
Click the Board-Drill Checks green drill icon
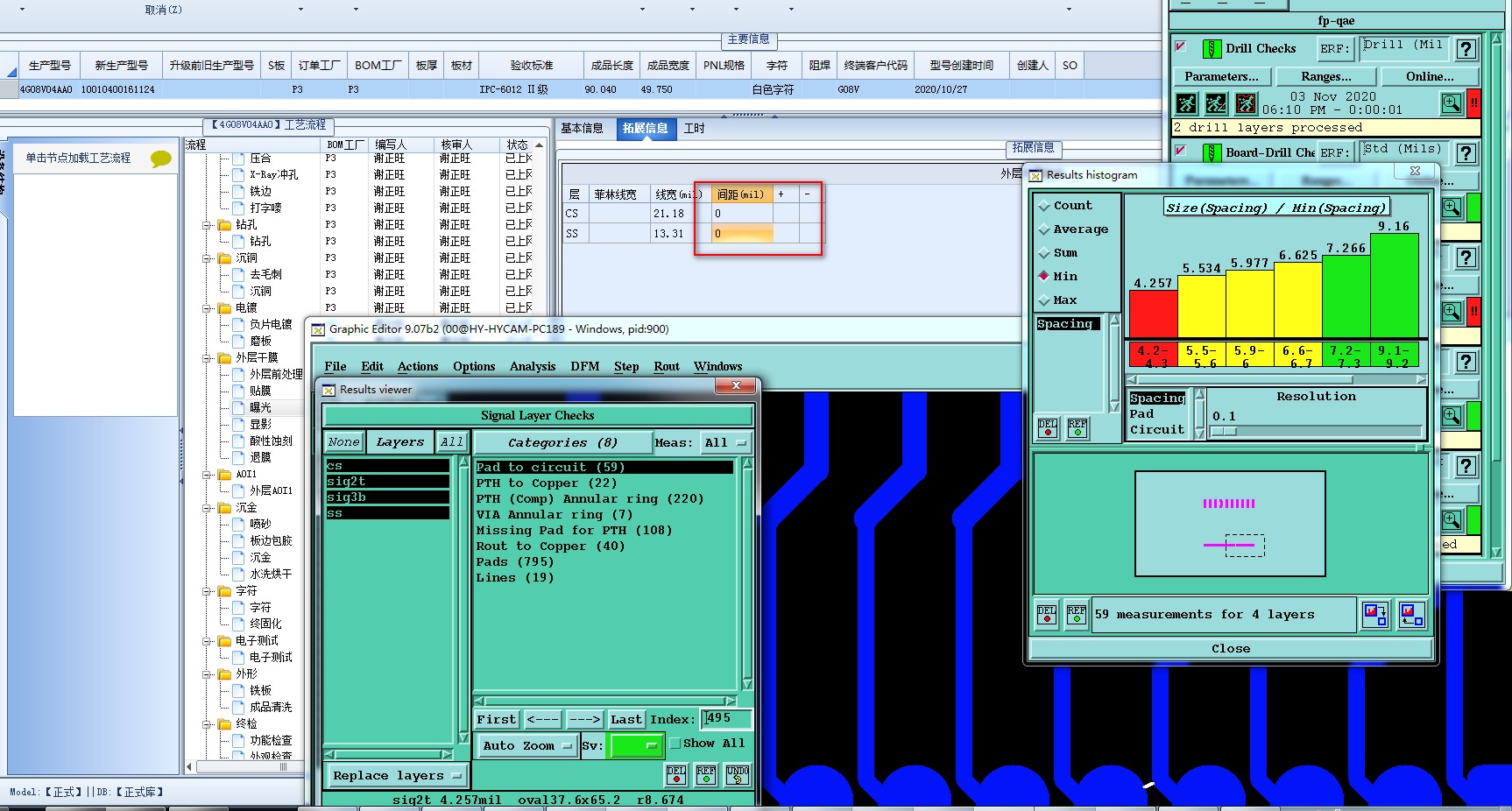(1212, 153)
